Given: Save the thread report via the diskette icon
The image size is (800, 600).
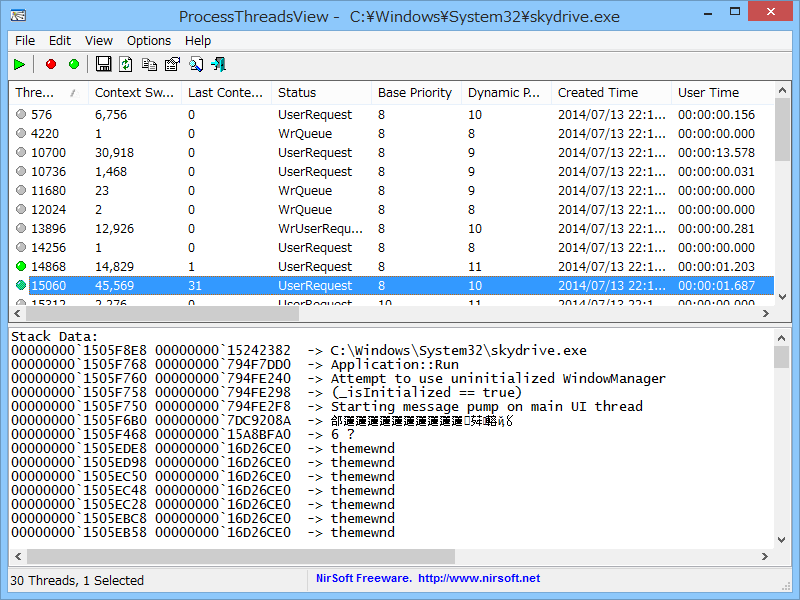Looking at the screenshot, I should click(104, 64).
